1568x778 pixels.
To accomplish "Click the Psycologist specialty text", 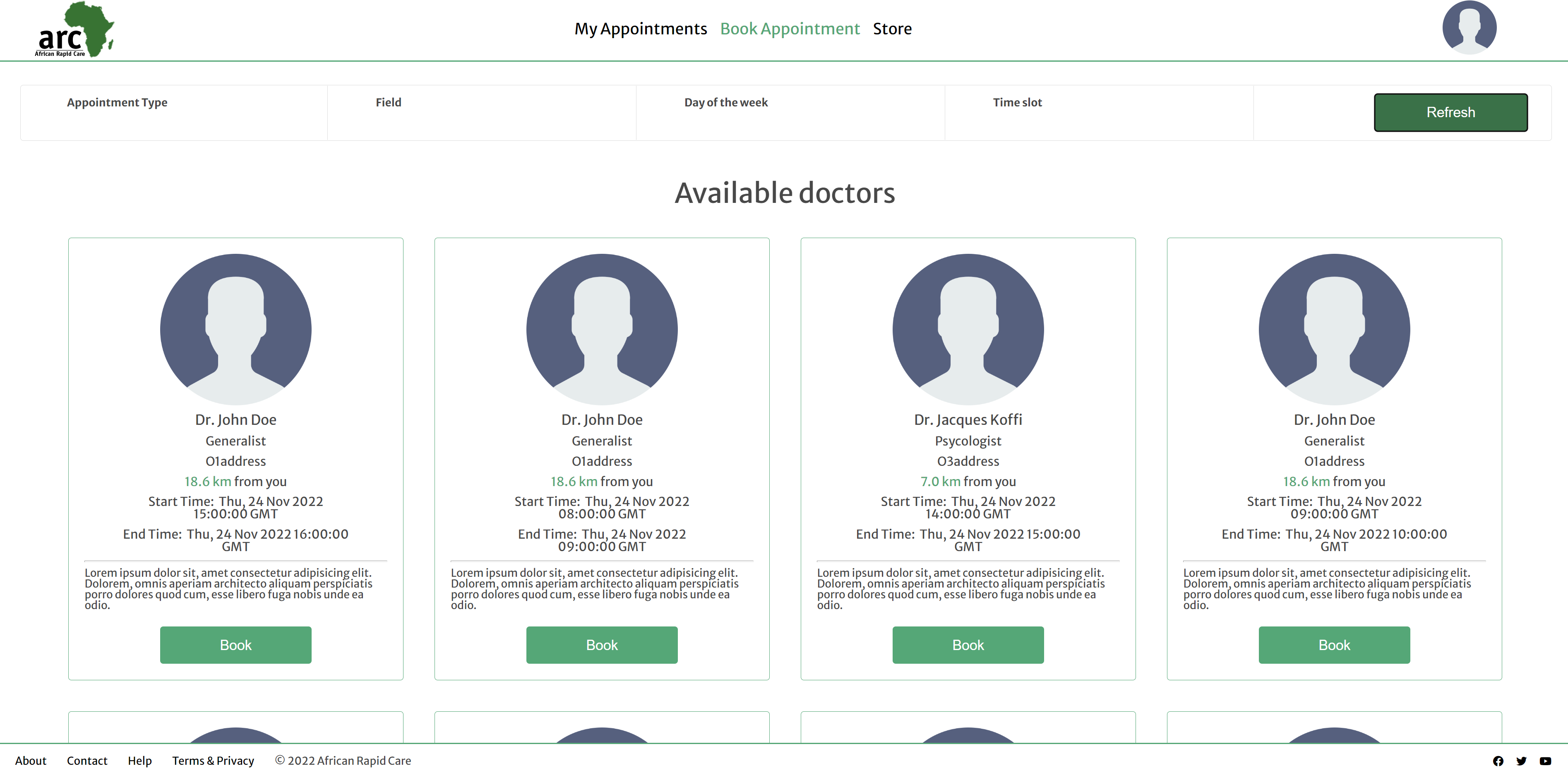I will pos(968,441).
